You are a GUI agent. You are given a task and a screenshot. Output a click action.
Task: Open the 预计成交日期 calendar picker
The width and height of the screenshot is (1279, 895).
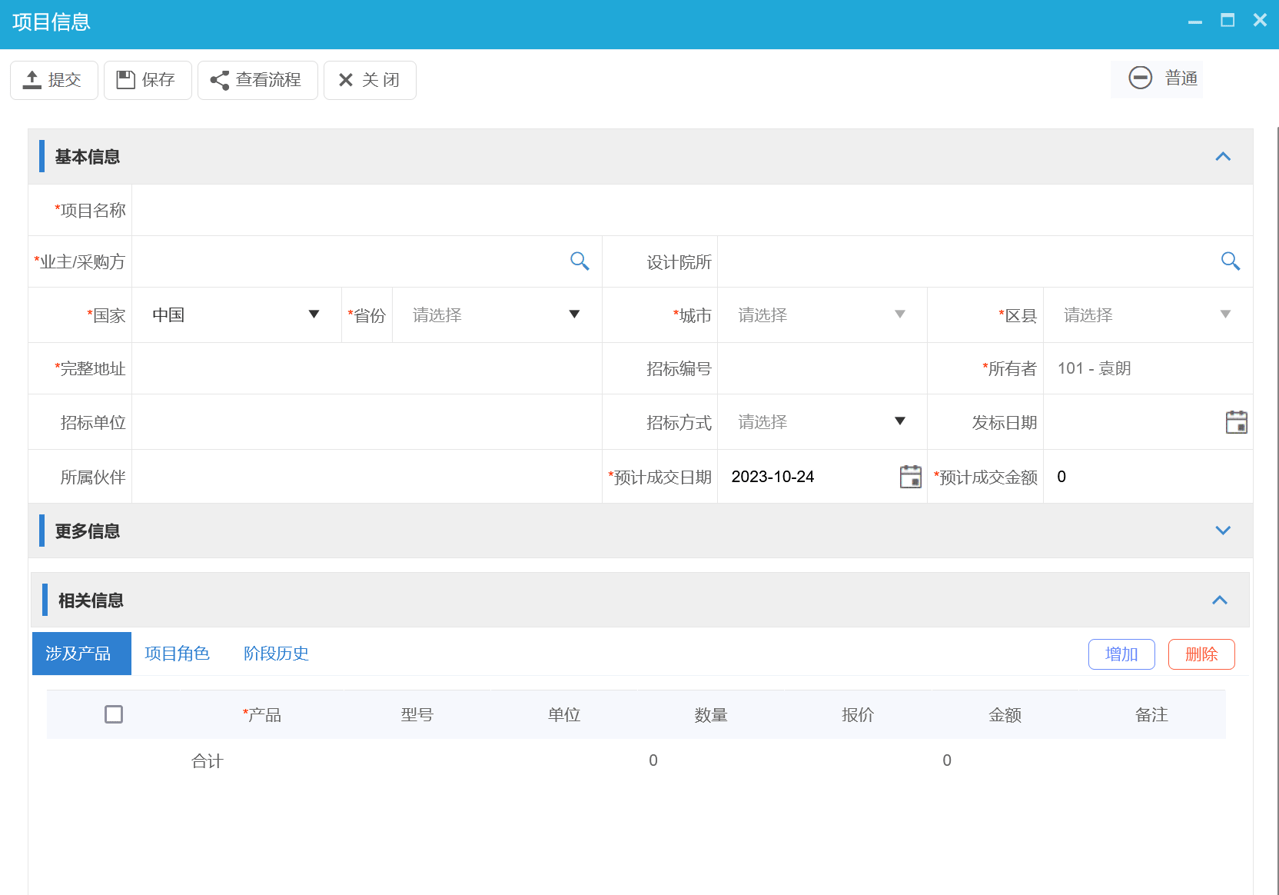click(x=910, y=477)
